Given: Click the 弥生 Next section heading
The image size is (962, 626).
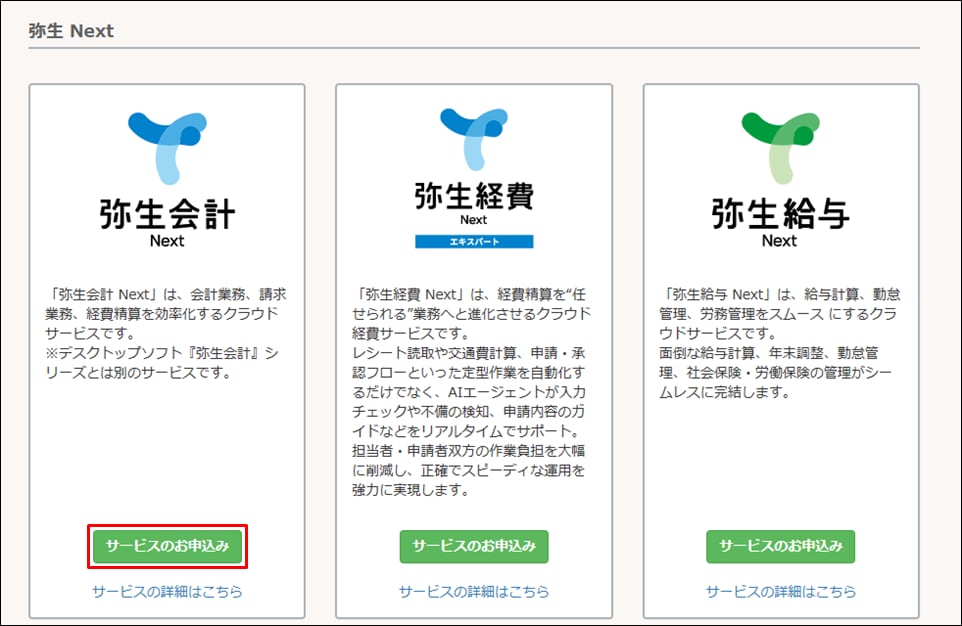Looking at the screenshot, I should pos(71,31).
